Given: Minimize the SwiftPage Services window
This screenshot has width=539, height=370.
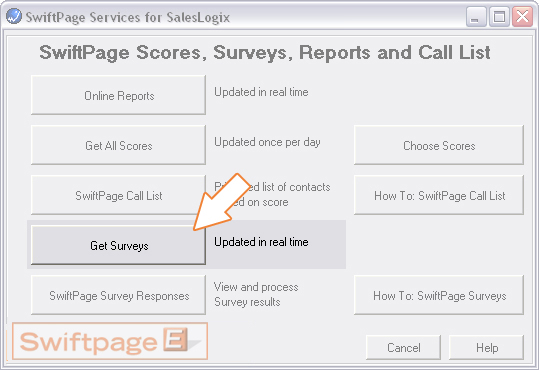Looking at the screenshot, I should tap(475, 17).
